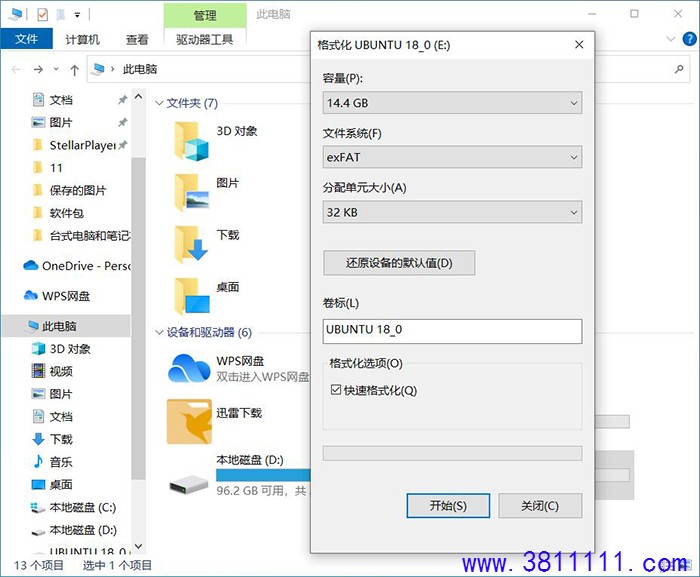Select 下载 in the navigation sidebar
Image resolution: width=700 pixels, height=577 pixels.
61,439
